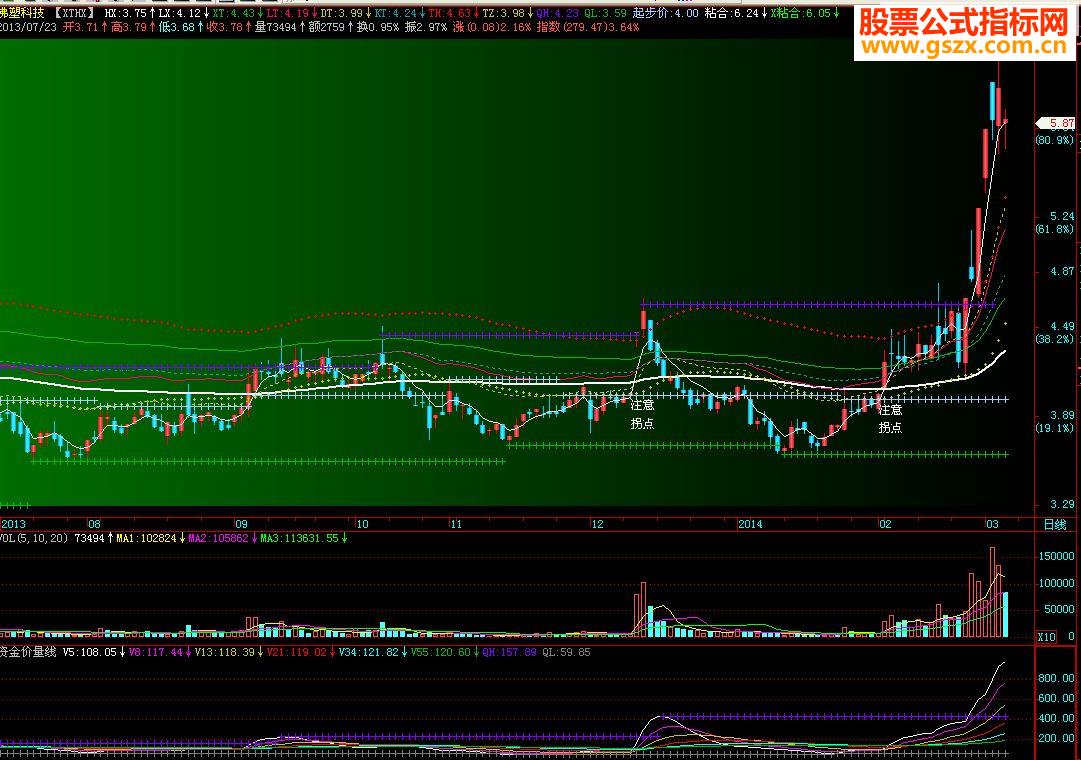Select the KT:4.24 indicator value
The width and height of the screenshot is (1081, 760).
click(395, 13)
